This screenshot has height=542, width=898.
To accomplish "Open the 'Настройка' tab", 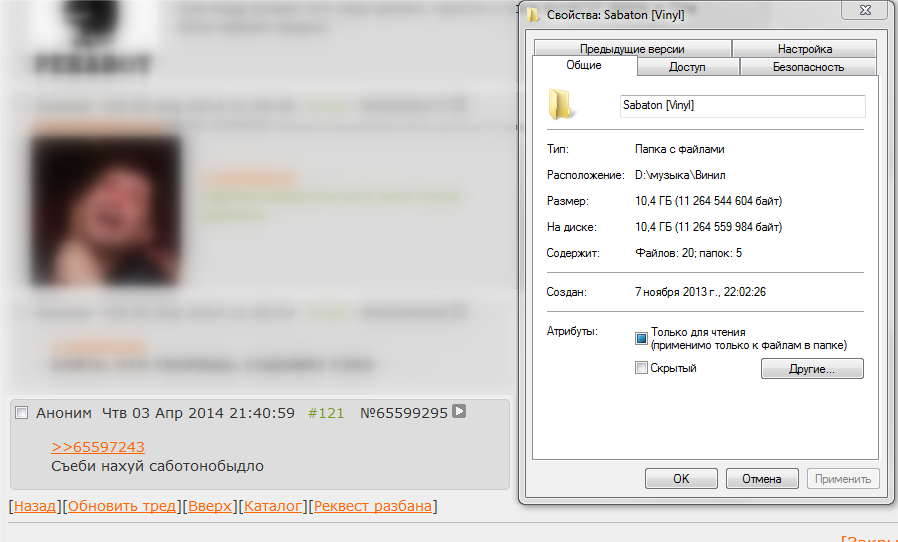I will click(805, 49).
